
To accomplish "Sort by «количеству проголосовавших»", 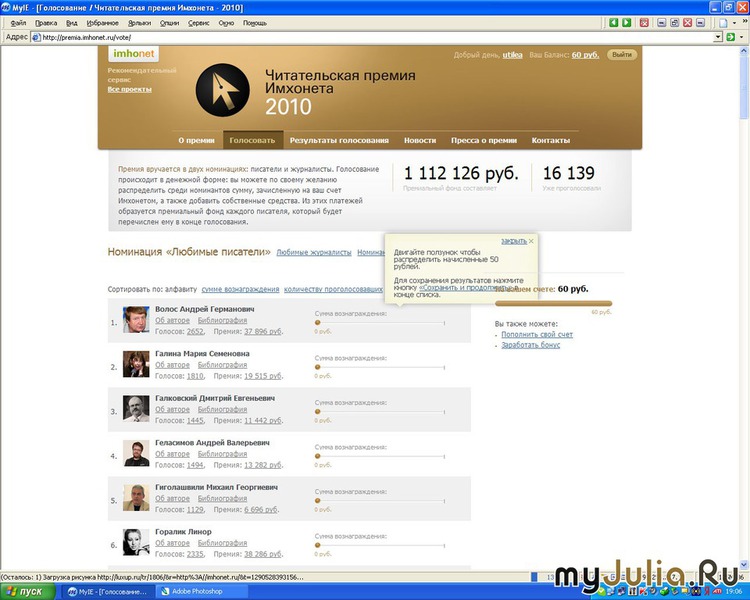I will pyautogui.click(x=333, y=289).
